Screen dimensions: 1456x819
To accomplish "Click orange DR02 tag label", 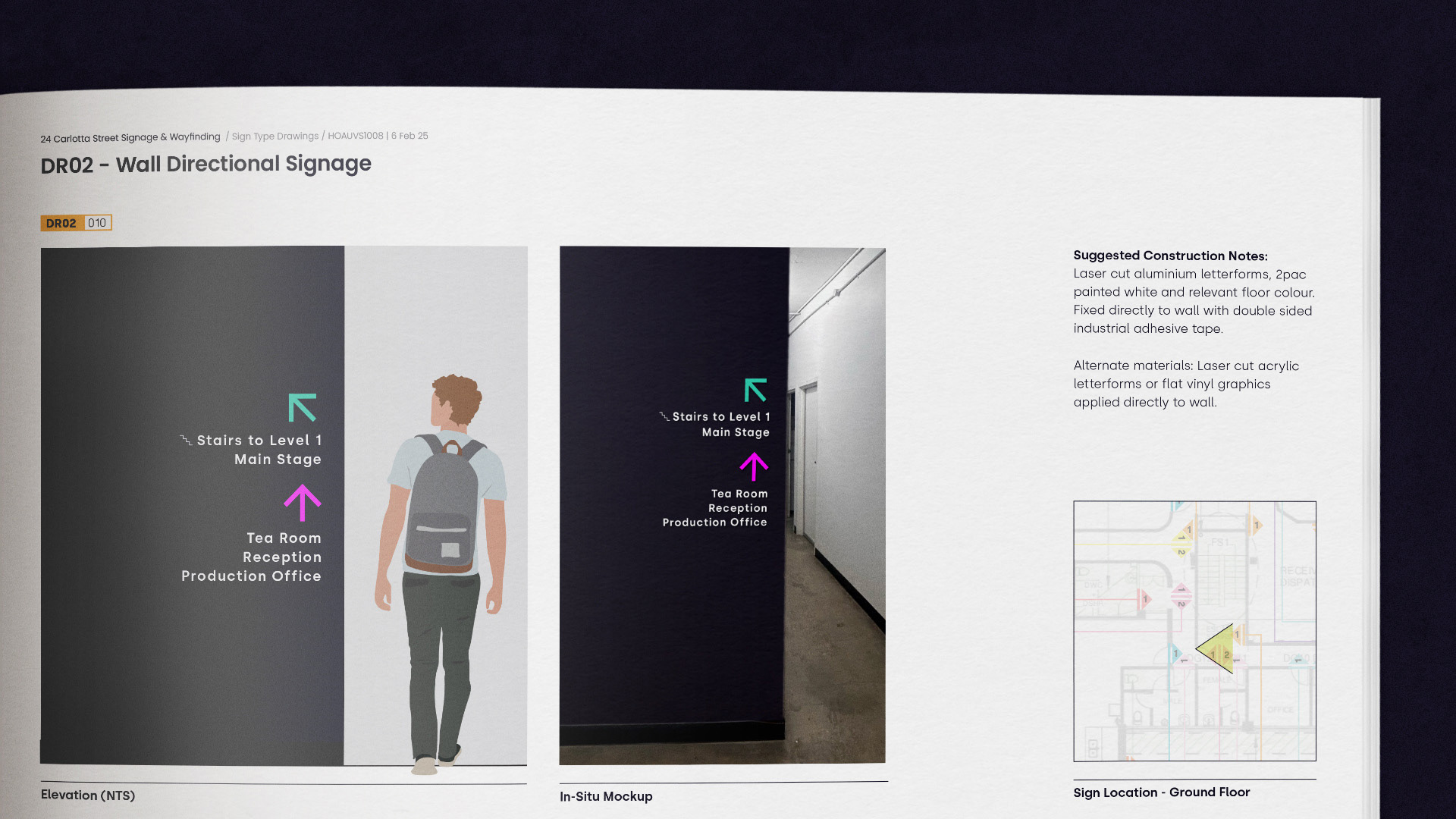I will 61,223.
